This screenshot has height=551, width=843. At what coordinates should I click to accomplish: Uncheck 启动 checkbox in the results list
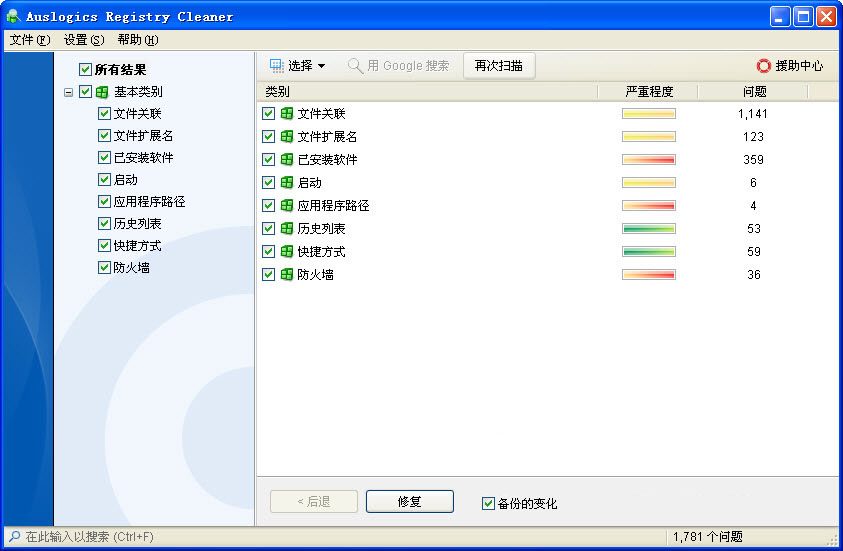(x=268, y=183)
